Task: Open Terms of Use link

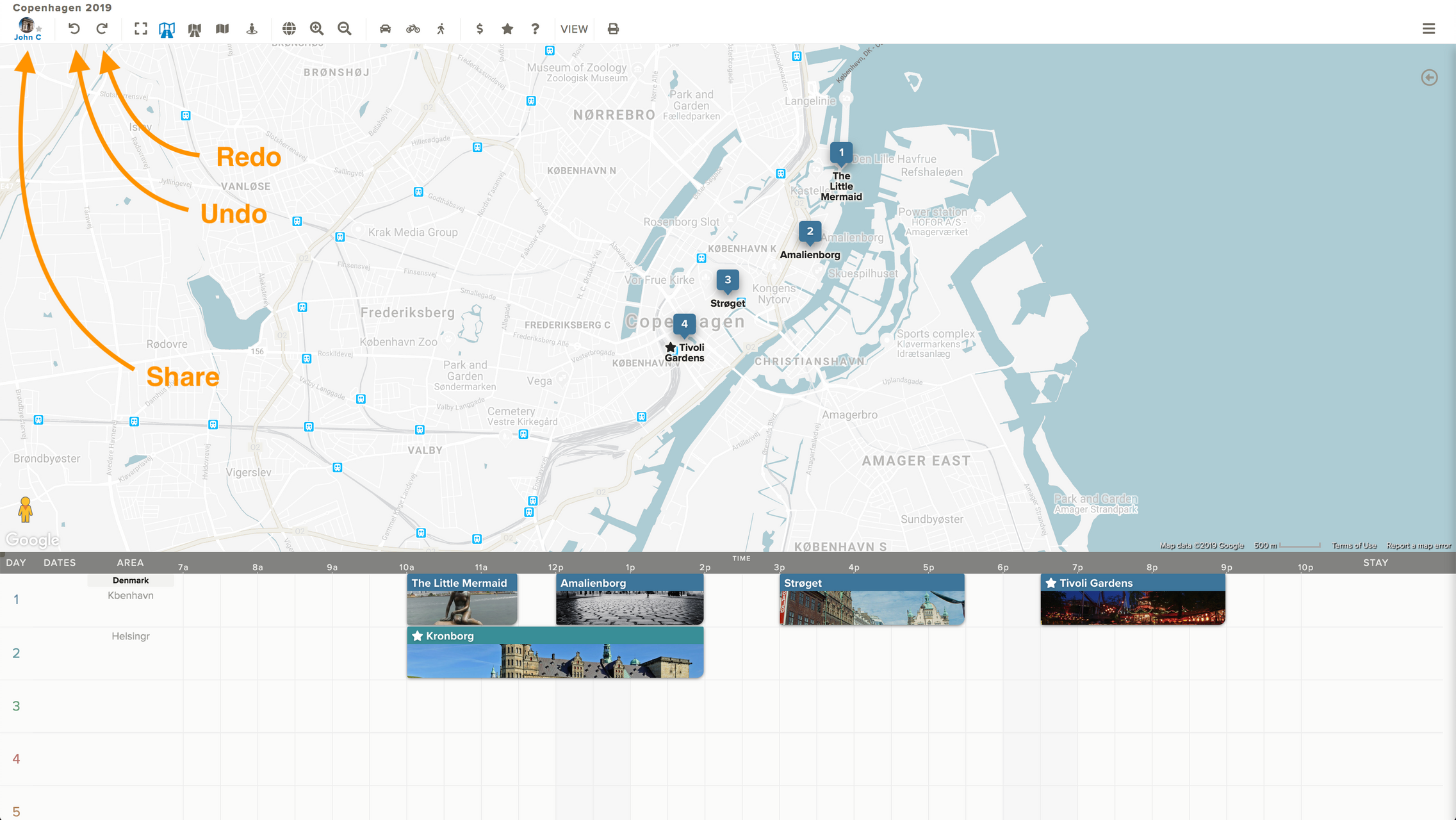Action: click(1354, 546)
